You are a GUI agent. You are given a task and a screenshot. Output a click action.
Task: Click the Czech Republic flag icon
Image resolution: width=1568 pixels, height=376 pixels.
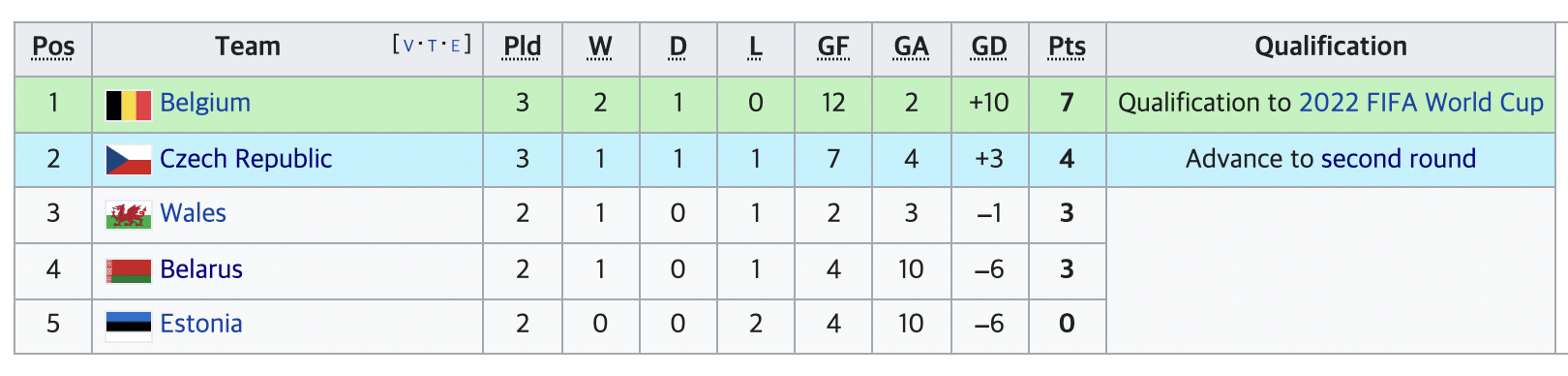(129, 160)
